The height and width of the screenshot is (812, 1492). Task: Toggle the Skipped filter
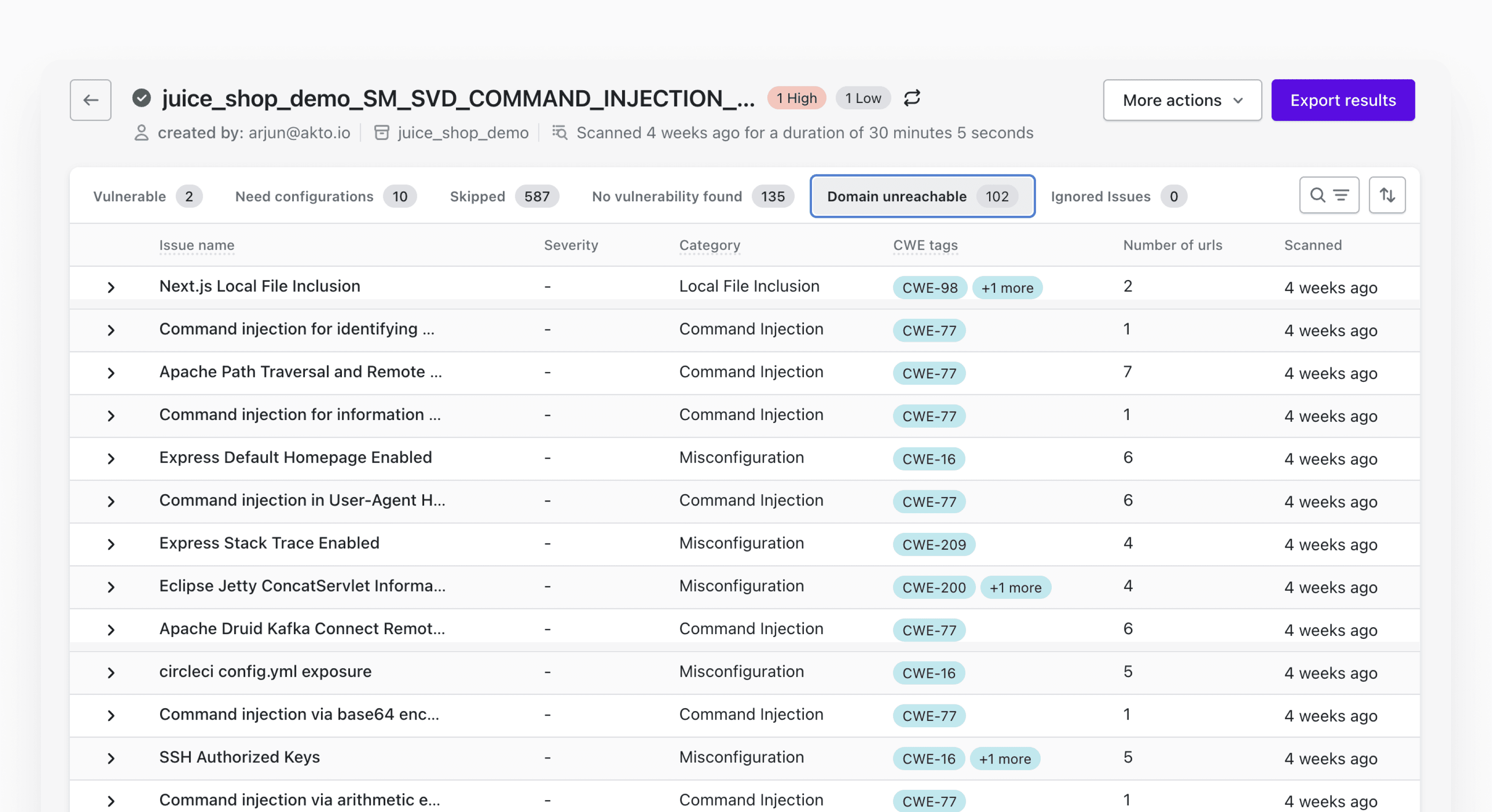tap(503, 196)
